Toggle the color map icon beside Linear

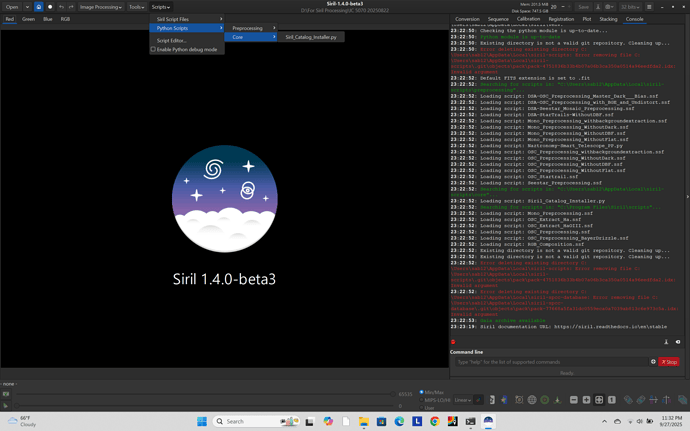[478, 400]
